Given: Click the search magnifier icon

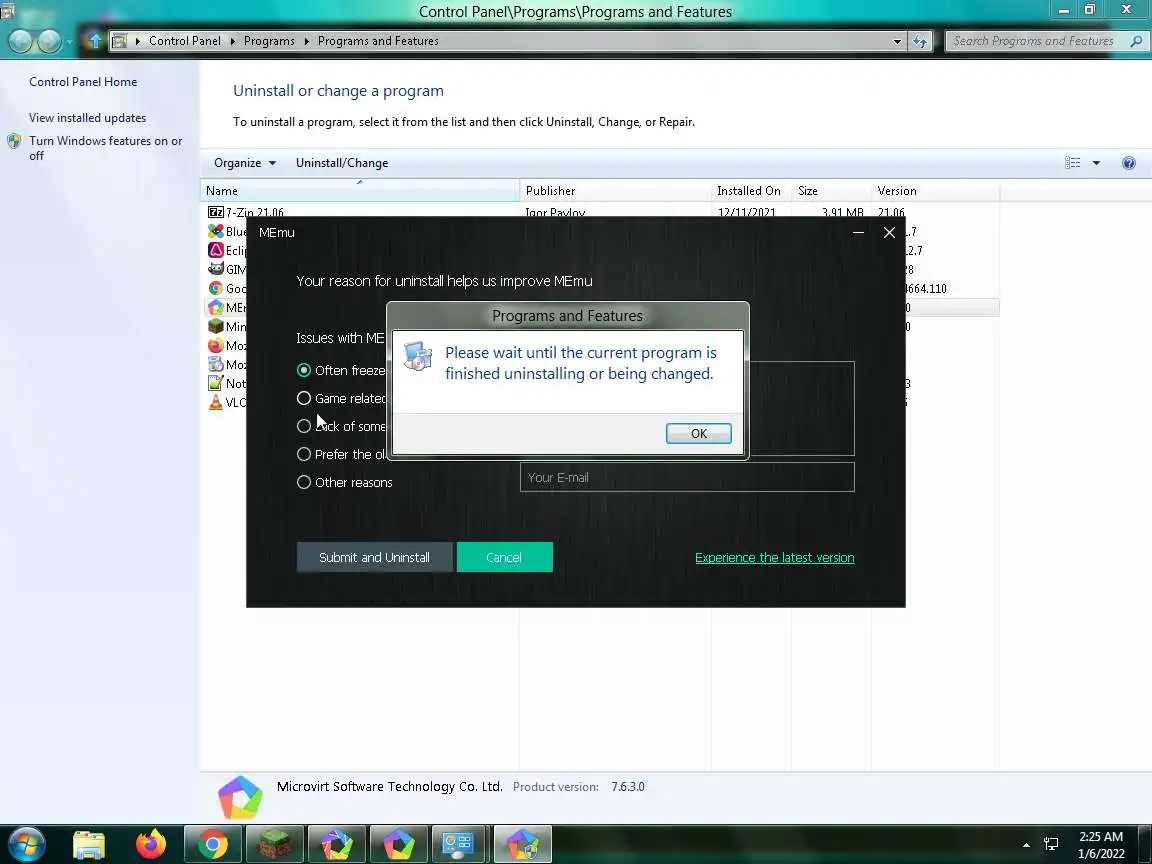Looking at the screenshot, I should click(1136, 41).
